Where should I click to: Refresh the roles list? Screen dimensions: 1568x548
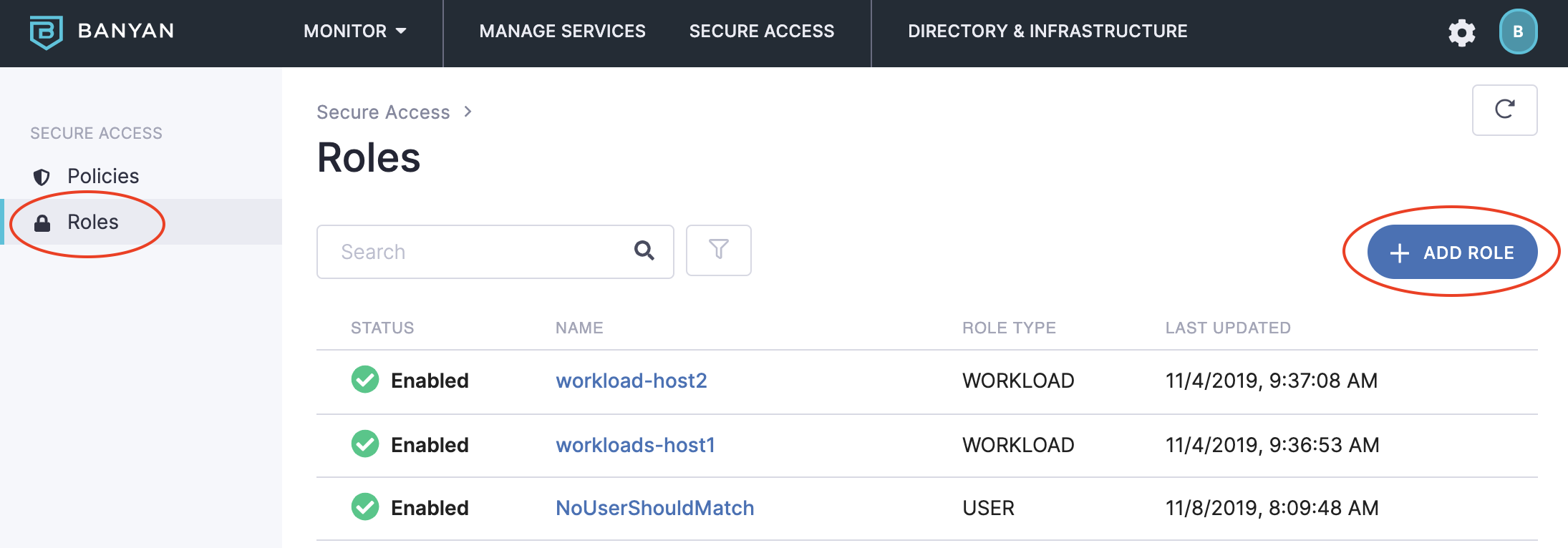1504,109
